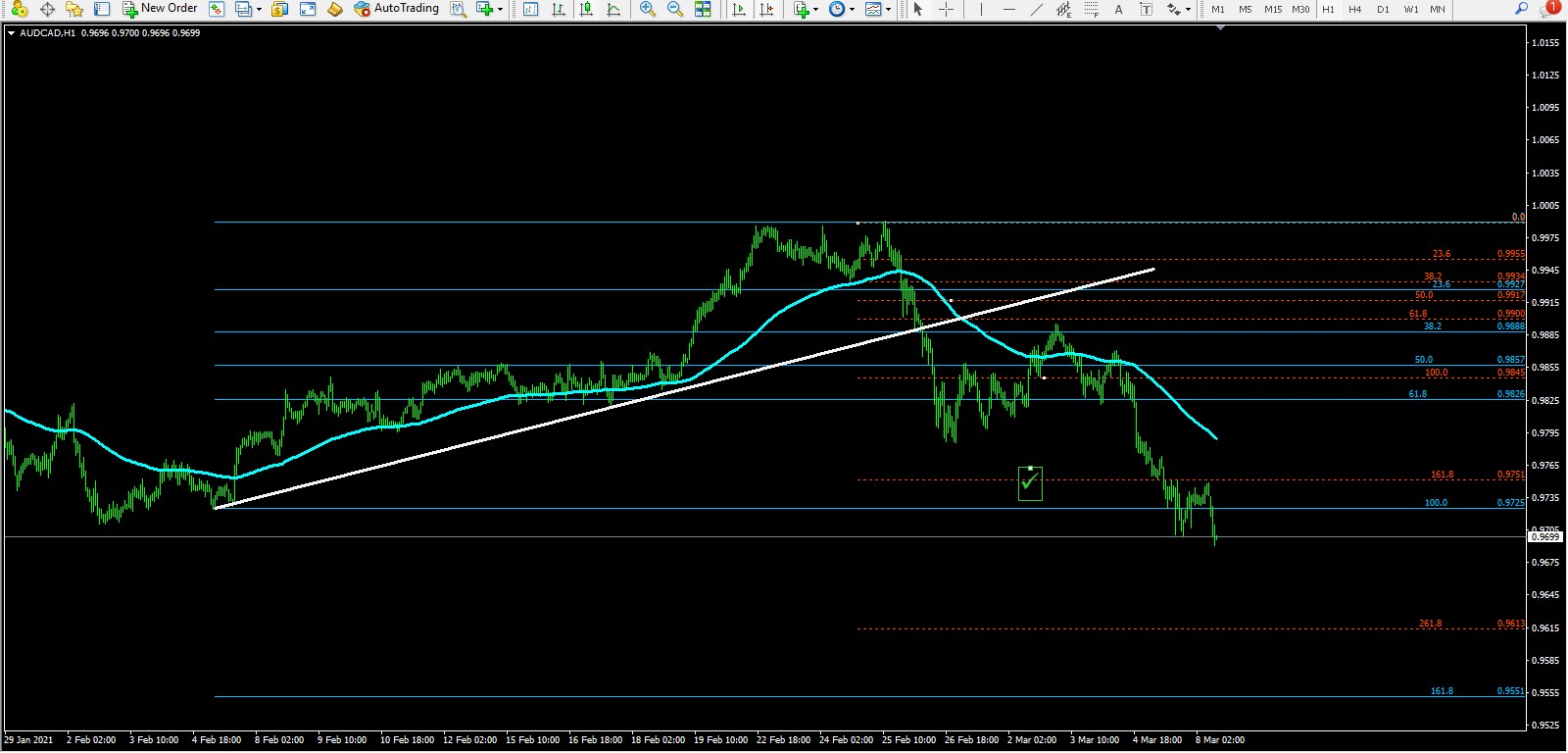Screen dimensions: 1568x753
Task: Click the current price label 0.9699
Action: click(1545, 536)
